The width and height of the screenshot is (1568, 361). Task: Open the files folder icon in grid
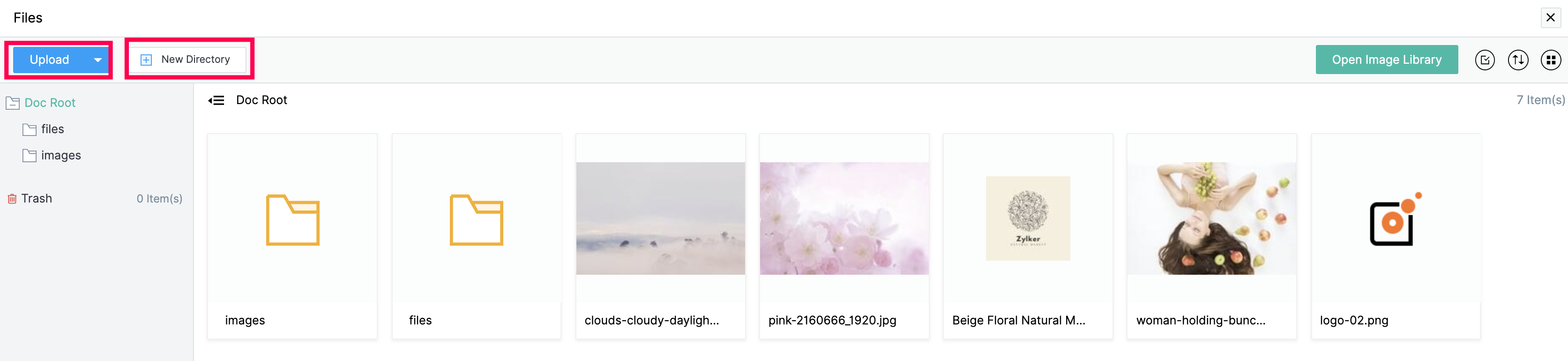[477, 220]
